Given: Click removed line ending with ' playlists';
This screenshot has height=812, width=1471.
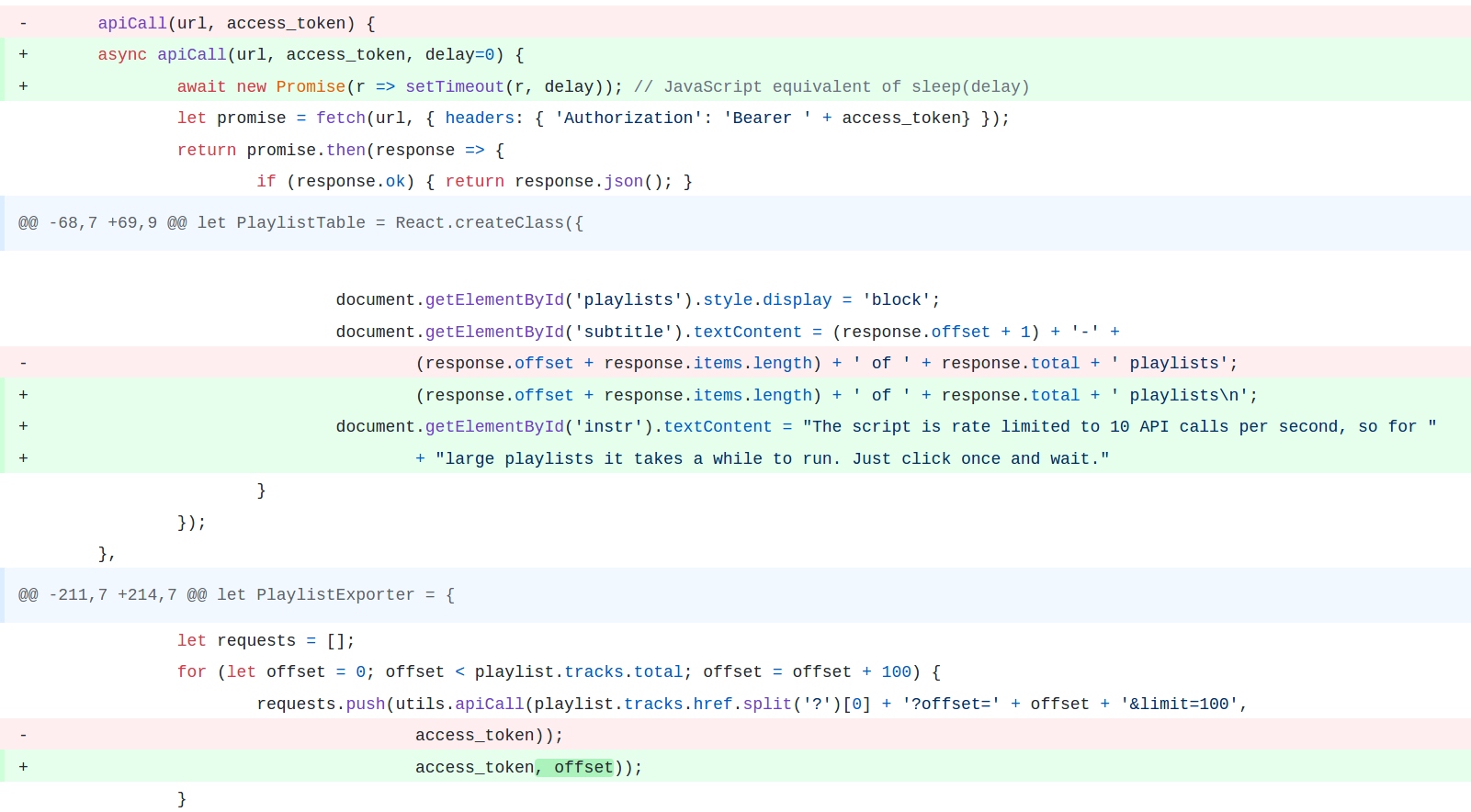Looking at the screenshot, I should (735, 363).
